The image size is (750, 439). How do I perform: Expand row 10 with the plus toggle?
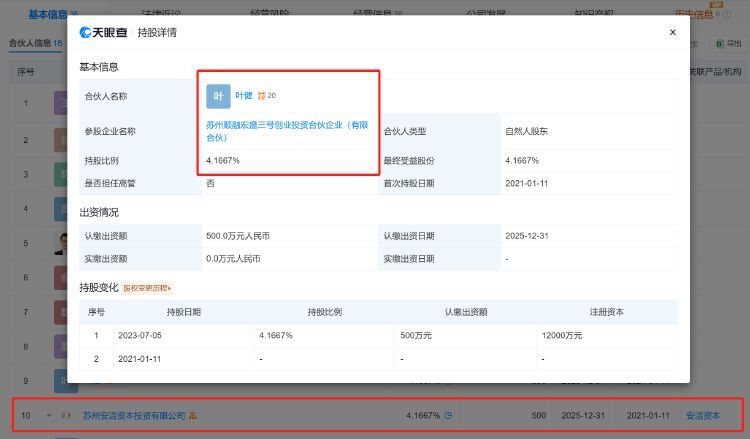[x=49, y=416]
